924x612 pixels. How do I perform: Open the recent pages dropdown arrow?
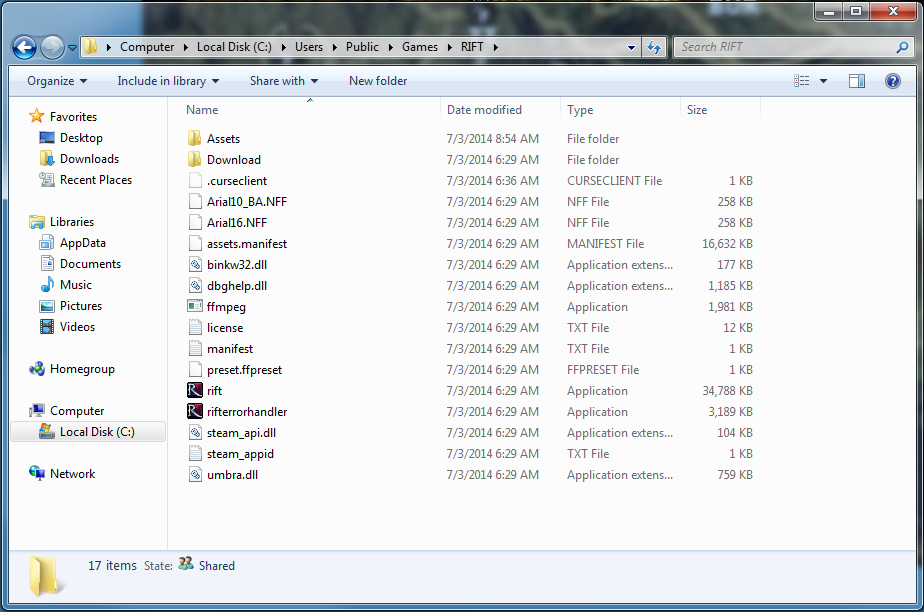[72, 48]
